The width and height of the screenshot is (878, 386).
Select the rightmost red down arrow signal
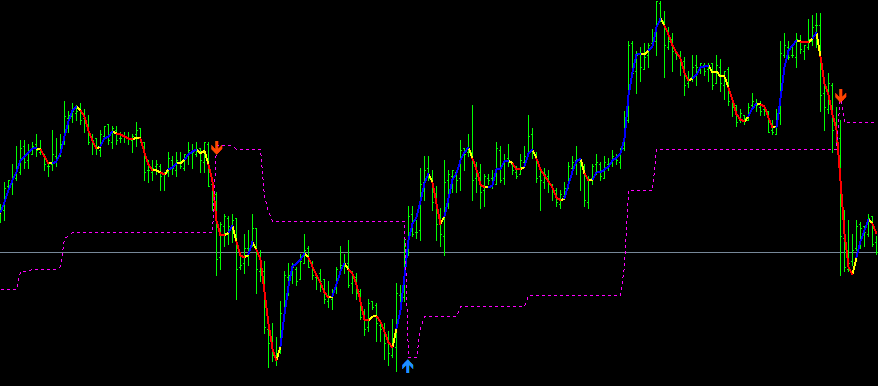click(x=840, y=96)
